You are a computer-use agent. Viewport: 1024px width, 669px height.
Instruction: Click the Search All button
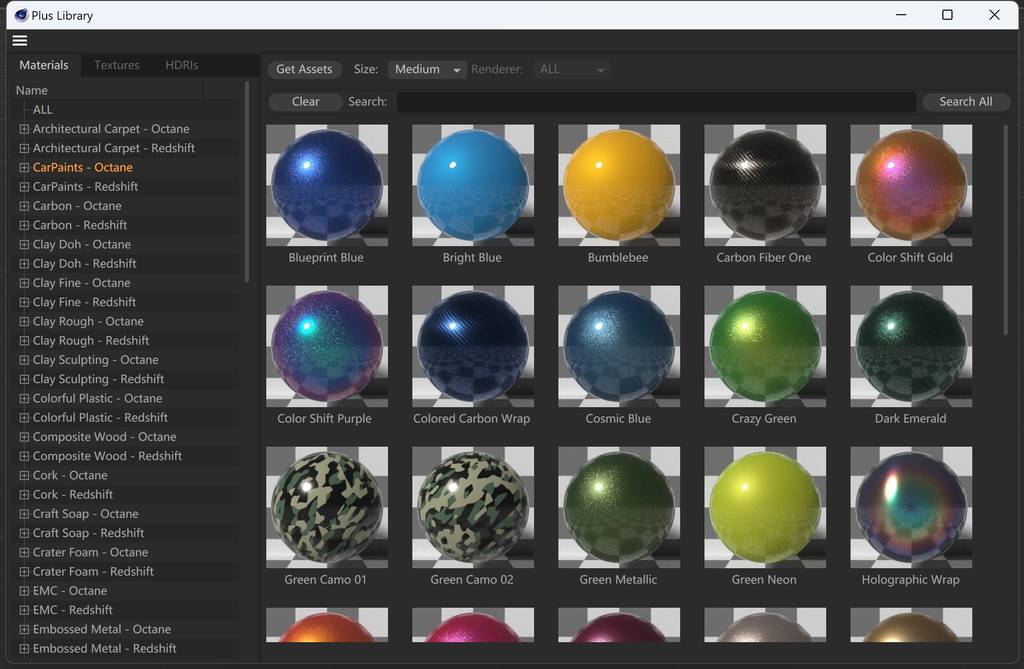point(965,102)
